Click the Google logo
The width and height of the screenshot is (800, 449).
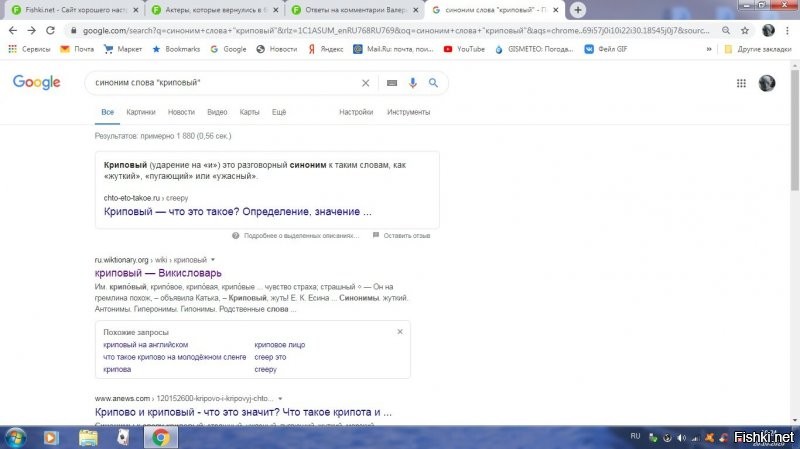tap(36, 82)
